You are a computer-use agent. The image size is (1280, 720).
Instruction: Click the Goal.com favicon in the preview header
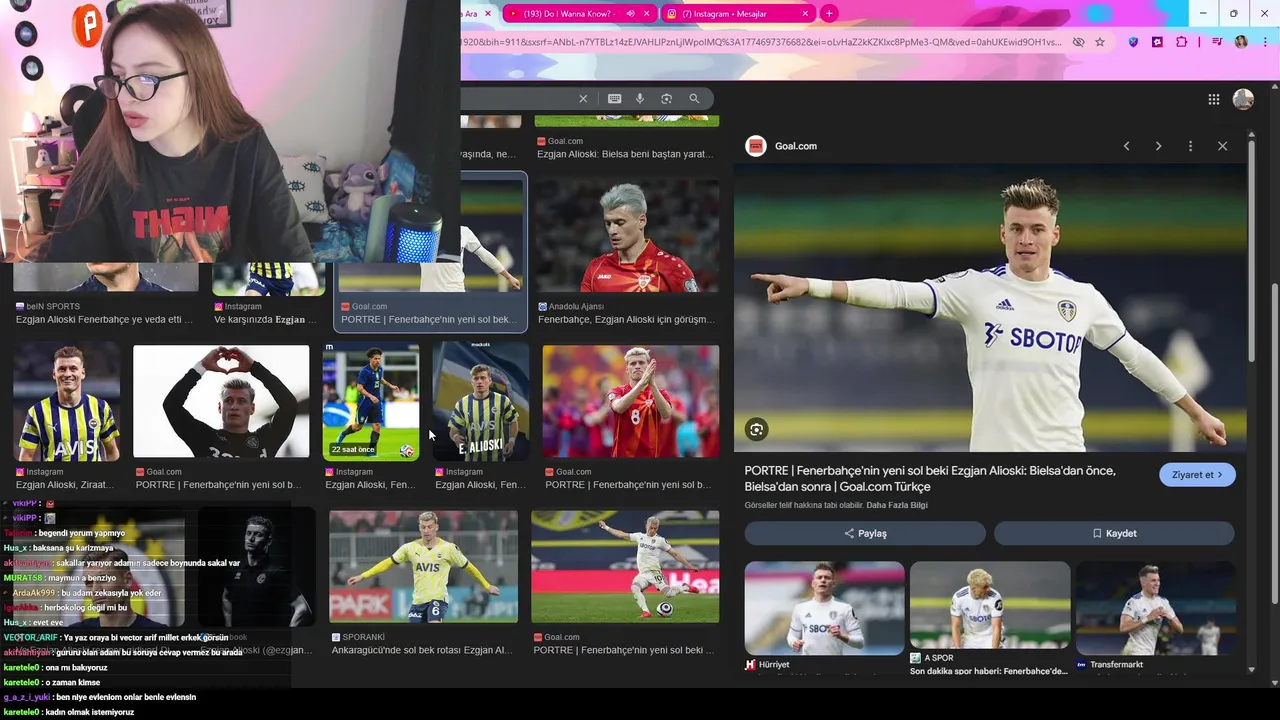(x=756, y=146)
